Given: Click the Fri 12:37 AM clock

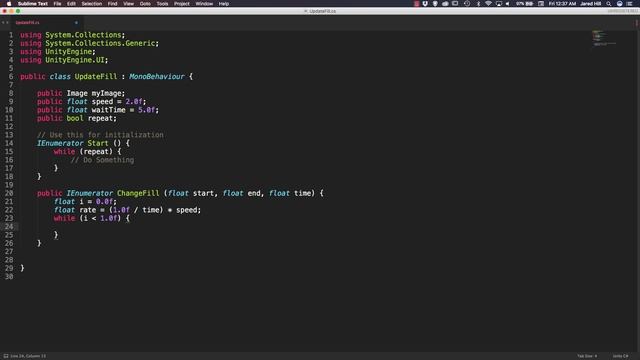Looking at the screenshot, I should pyautogui.click(x=562, y=4).
